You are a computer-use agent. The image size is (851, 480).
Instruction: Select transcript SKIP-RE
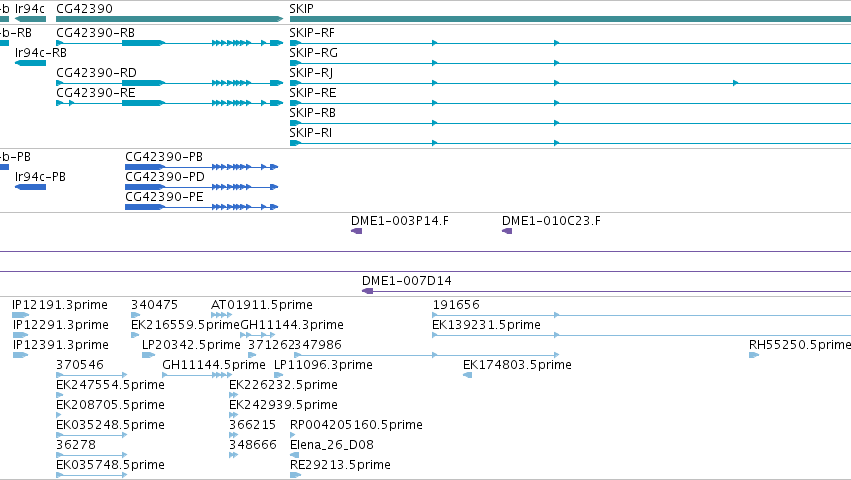coord(570,103)
